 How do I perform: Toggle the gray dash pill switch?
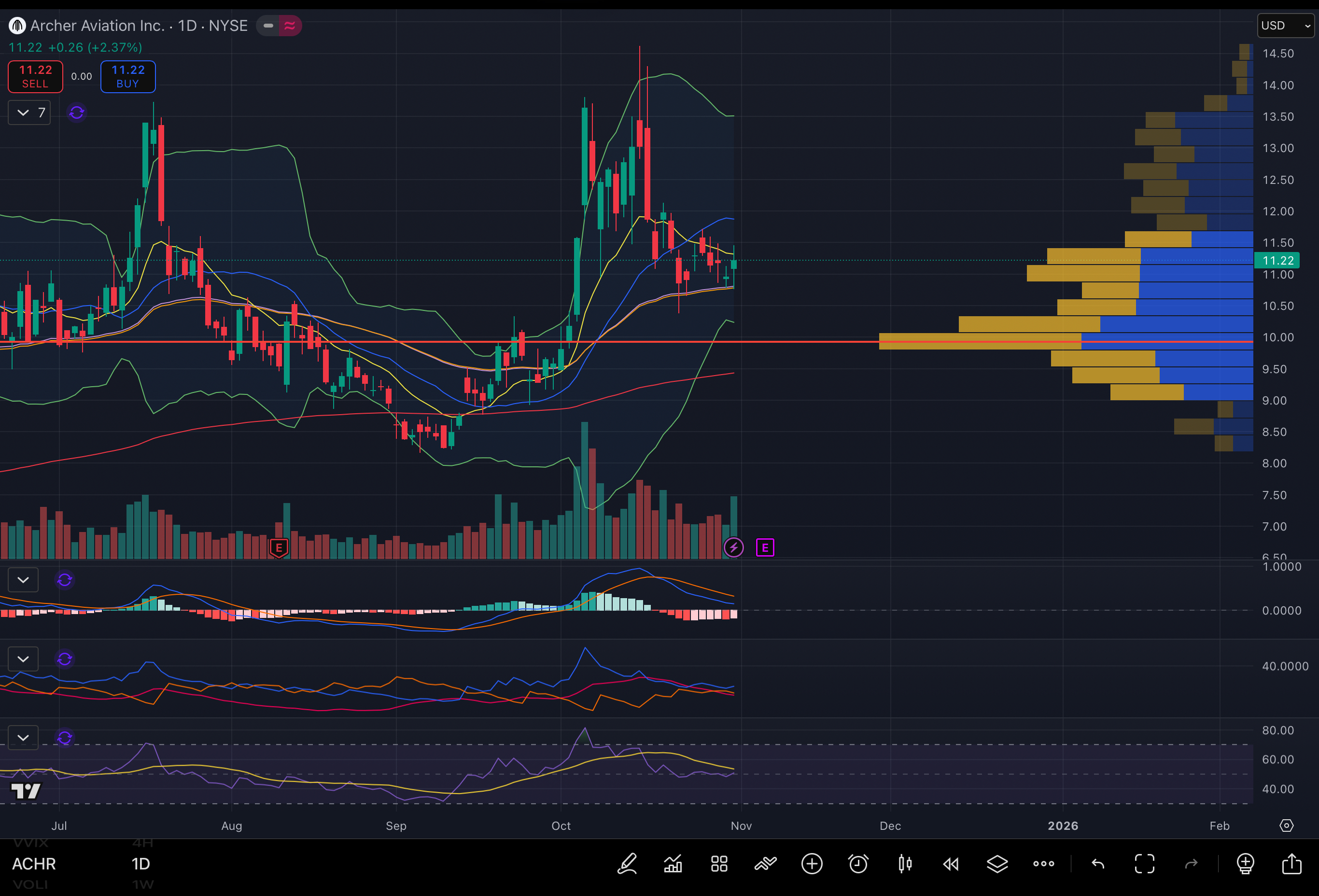[268, 26]
